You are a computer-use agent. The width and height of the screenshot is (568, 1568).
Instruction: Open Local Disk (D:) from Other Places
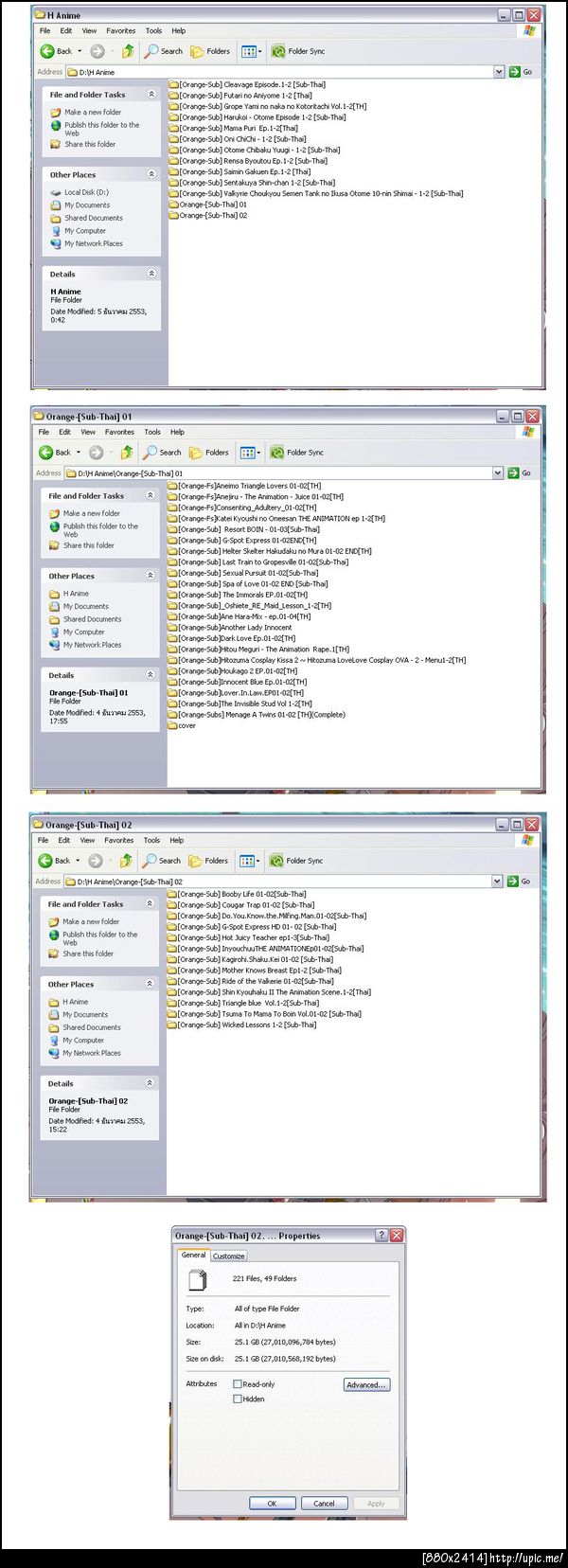[86, 192]
